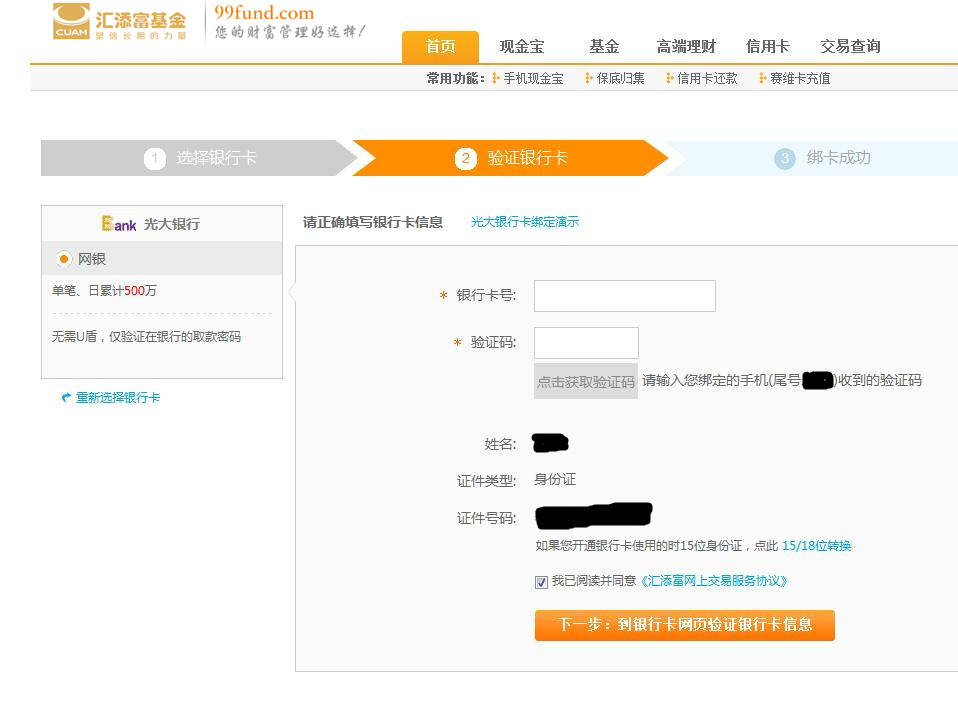Switch to the 信用卡 menu
958x720 pixels.
(768, 47)
